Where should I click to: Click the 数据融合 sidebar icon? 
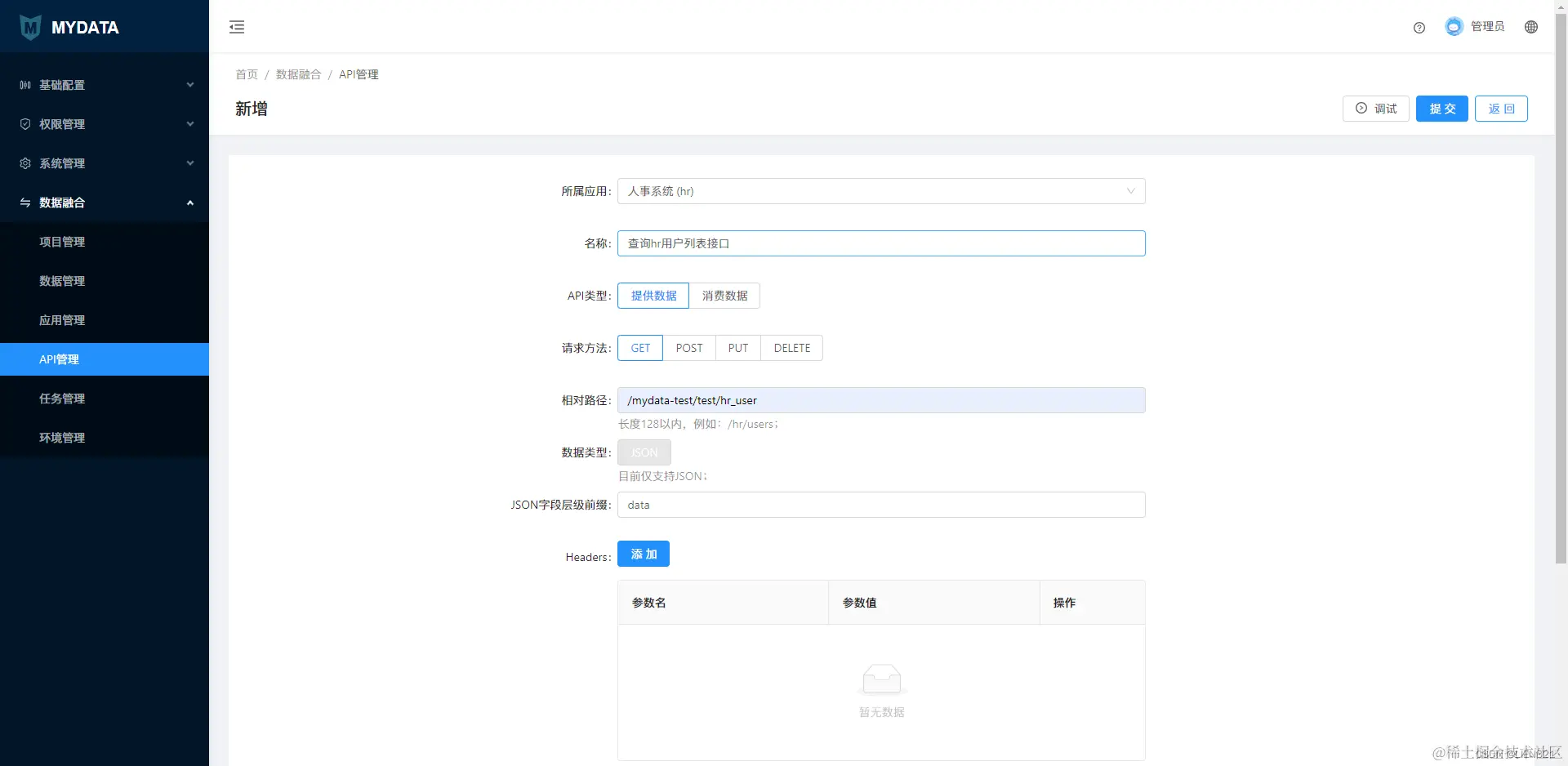(x=24, y=203)
